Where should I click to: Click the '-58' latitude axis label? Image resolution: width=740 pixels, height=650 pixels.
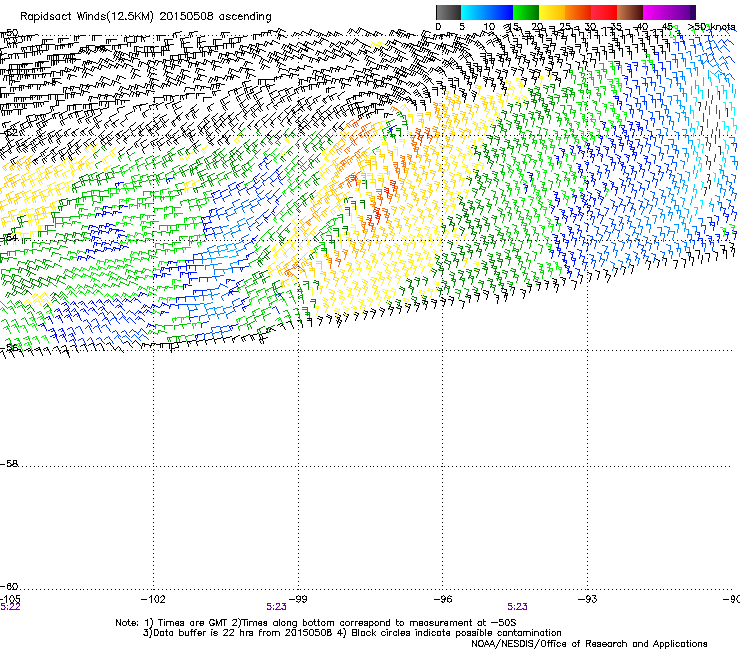tap(9, 464)
